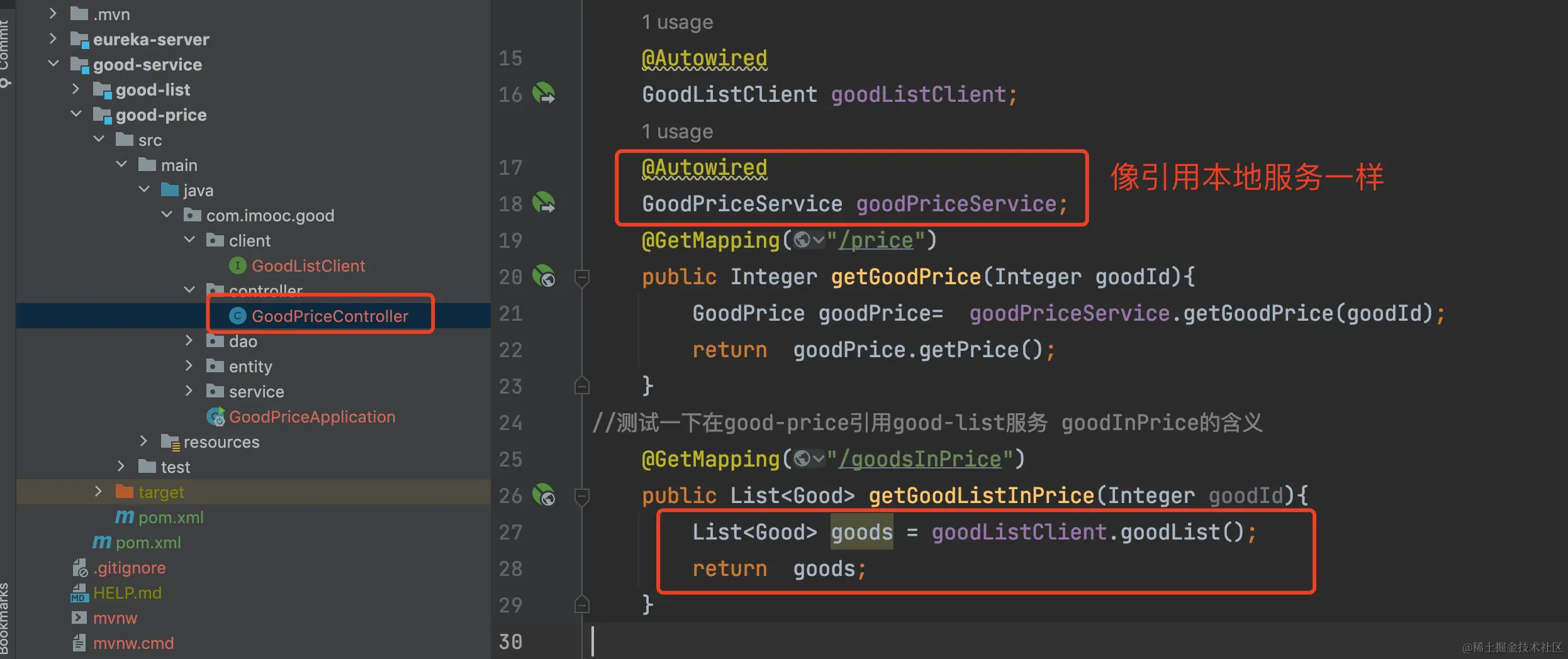Click the GoodListClient interface icon in tree
The image size is (1568, 659).
(237, 266)
